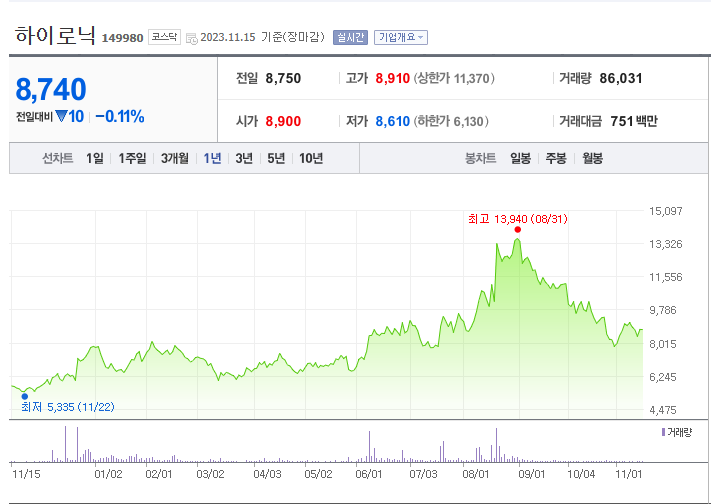This screenshot has height=504, width=711.
Task: Click the 05/02 x-axis date label
Action: 318,475
